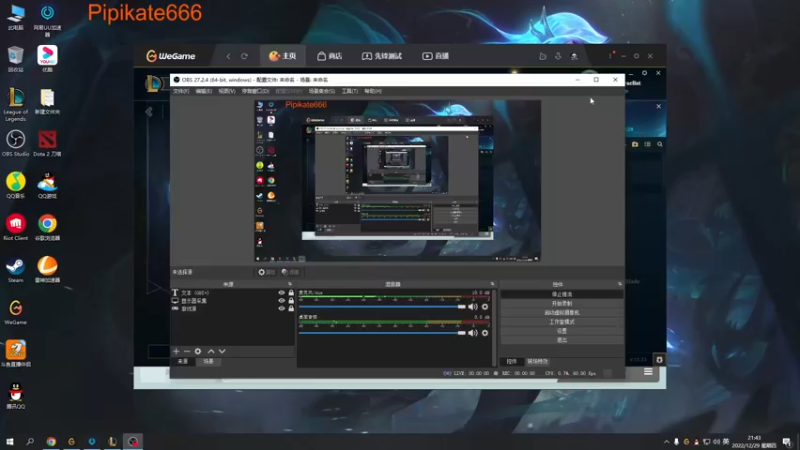Open Riot Client desktop shortcut
Viewport: 800px width, 450px height.
point(16,228)
